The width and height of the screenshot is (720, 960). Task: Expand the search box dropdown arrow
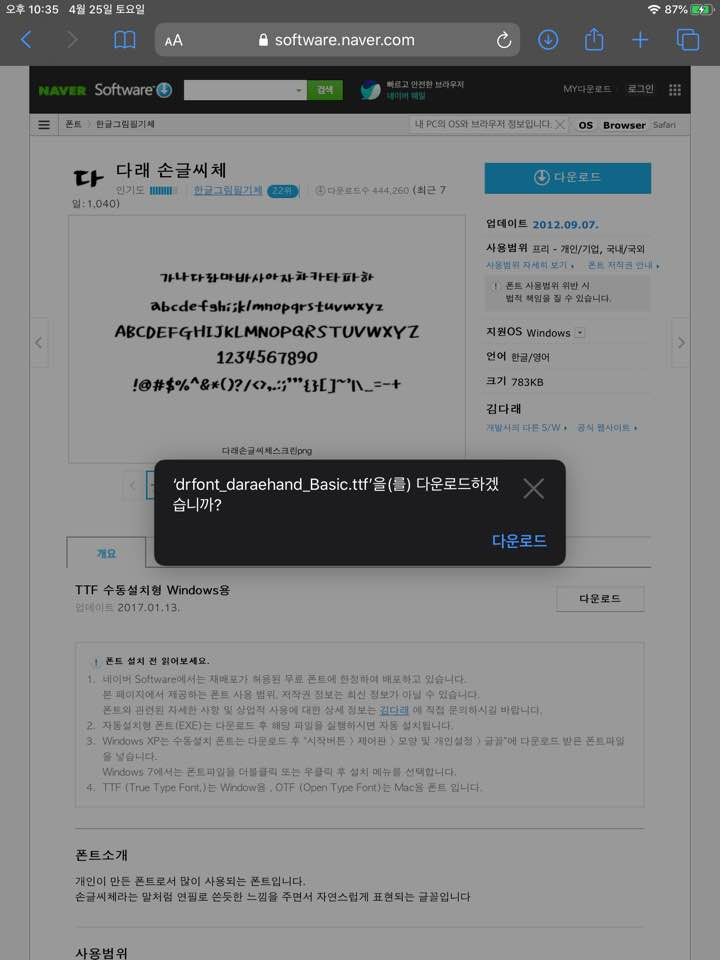tap(299, 90)
